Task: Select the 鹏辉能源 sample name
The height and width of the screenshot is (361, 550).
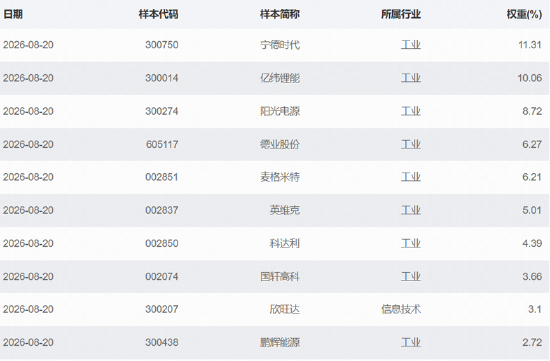Action: (x=280, y=342)
